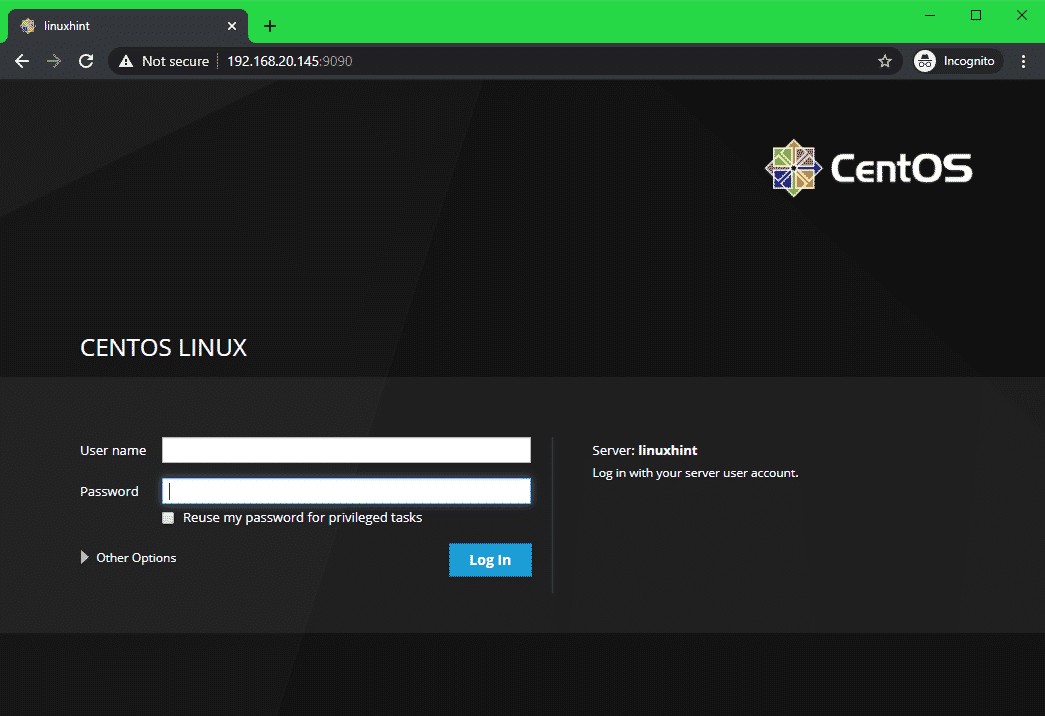Bookmark this page with the star icon
The image size is (1045, 716).
click(884, 61)
